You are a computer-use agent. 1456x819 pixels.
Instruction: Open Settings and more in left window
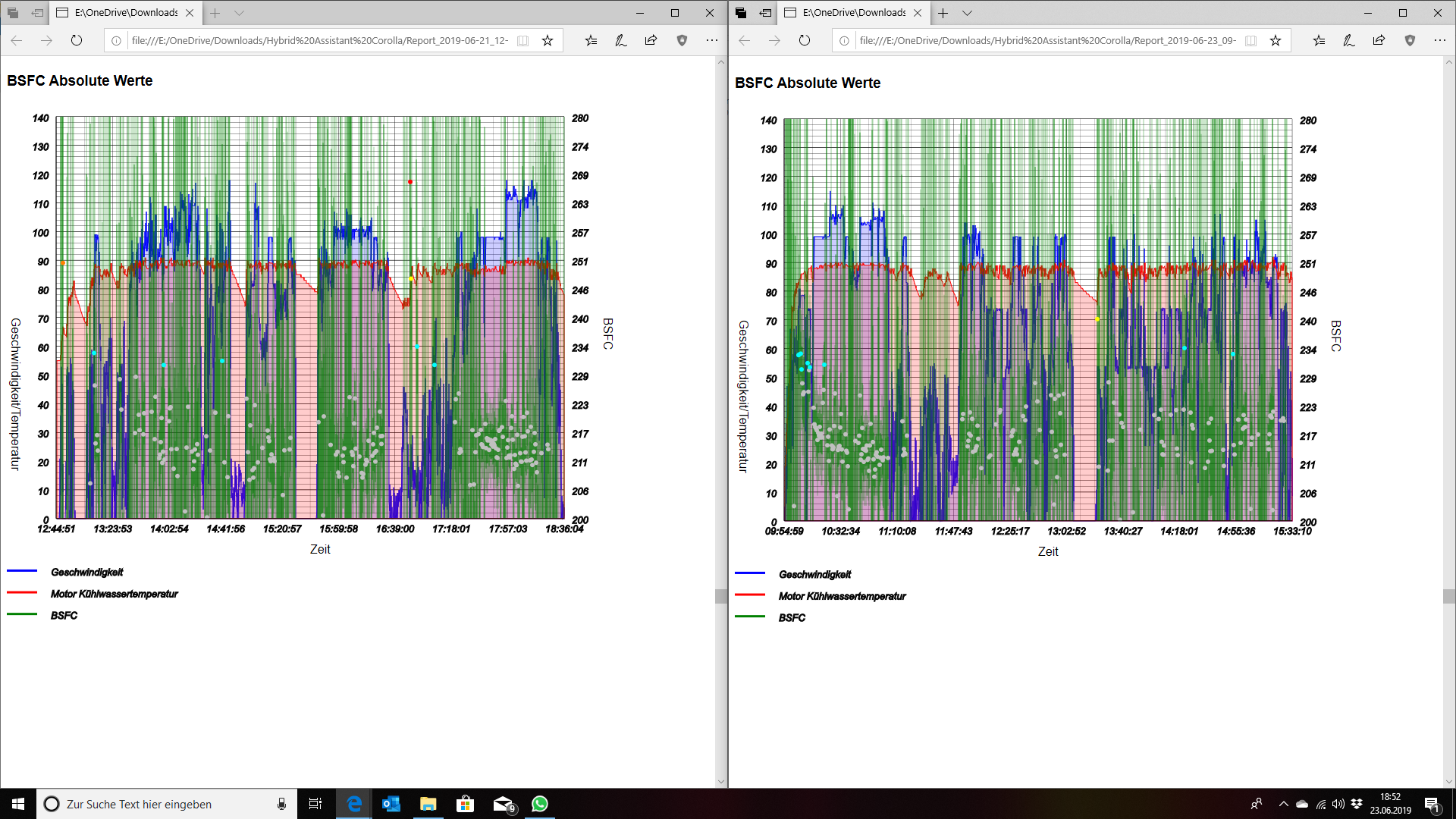click(711, 41)
